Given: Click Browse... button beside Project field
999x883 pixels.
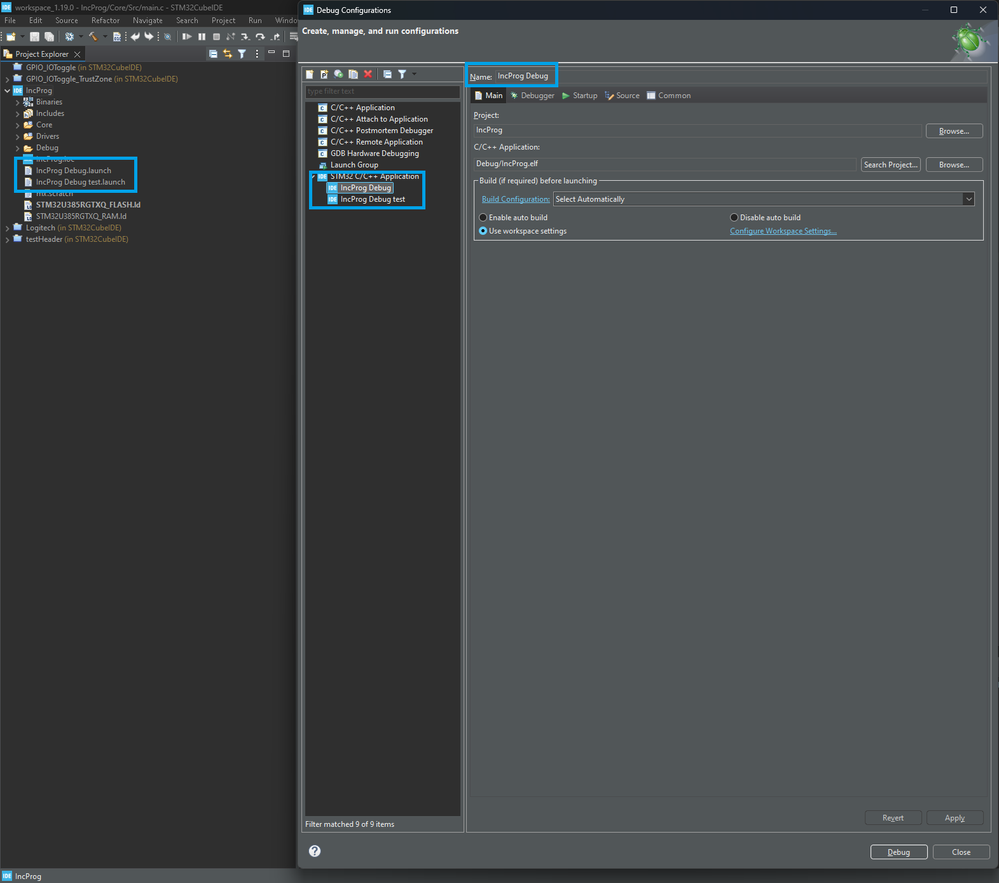Looking at the screenshot, I should 954,131.
